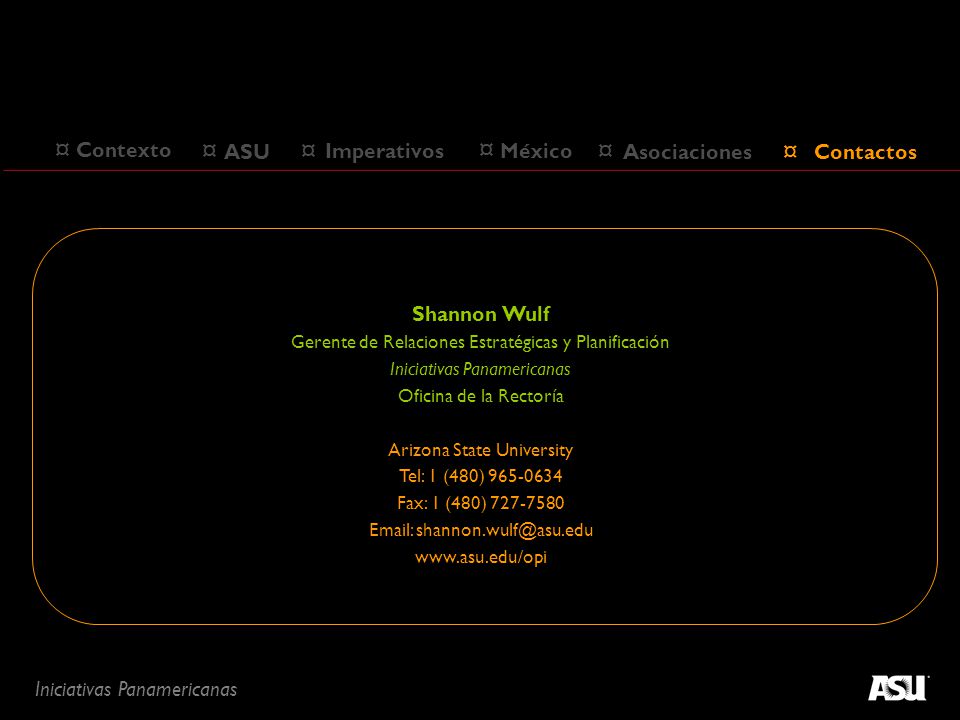The height and width of the screenshot is (720, 960).
Task: Select 'Oficina de la Rectoría' text
Action: point(481,396)
